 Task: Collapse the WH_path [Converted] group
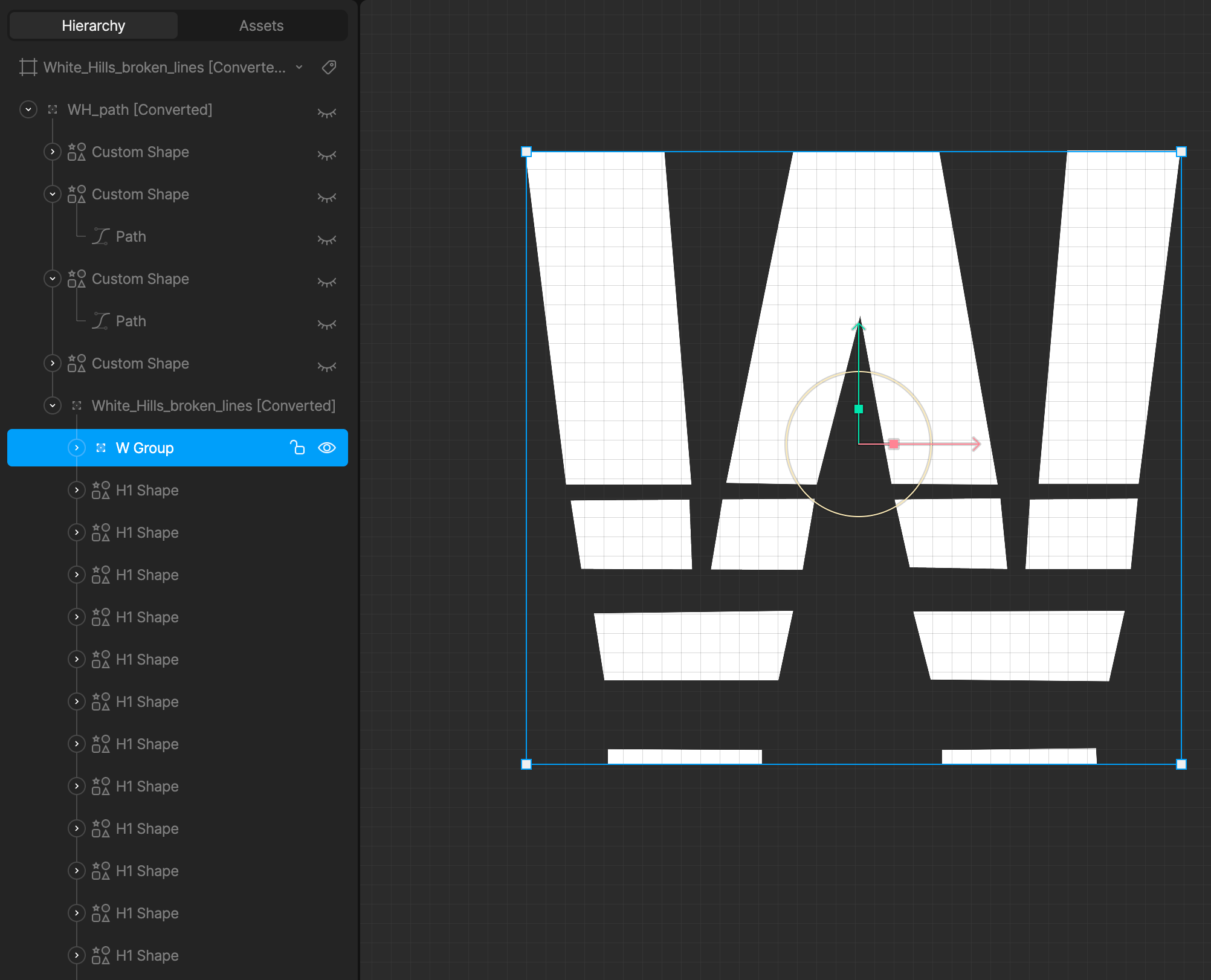coord(28,109)
